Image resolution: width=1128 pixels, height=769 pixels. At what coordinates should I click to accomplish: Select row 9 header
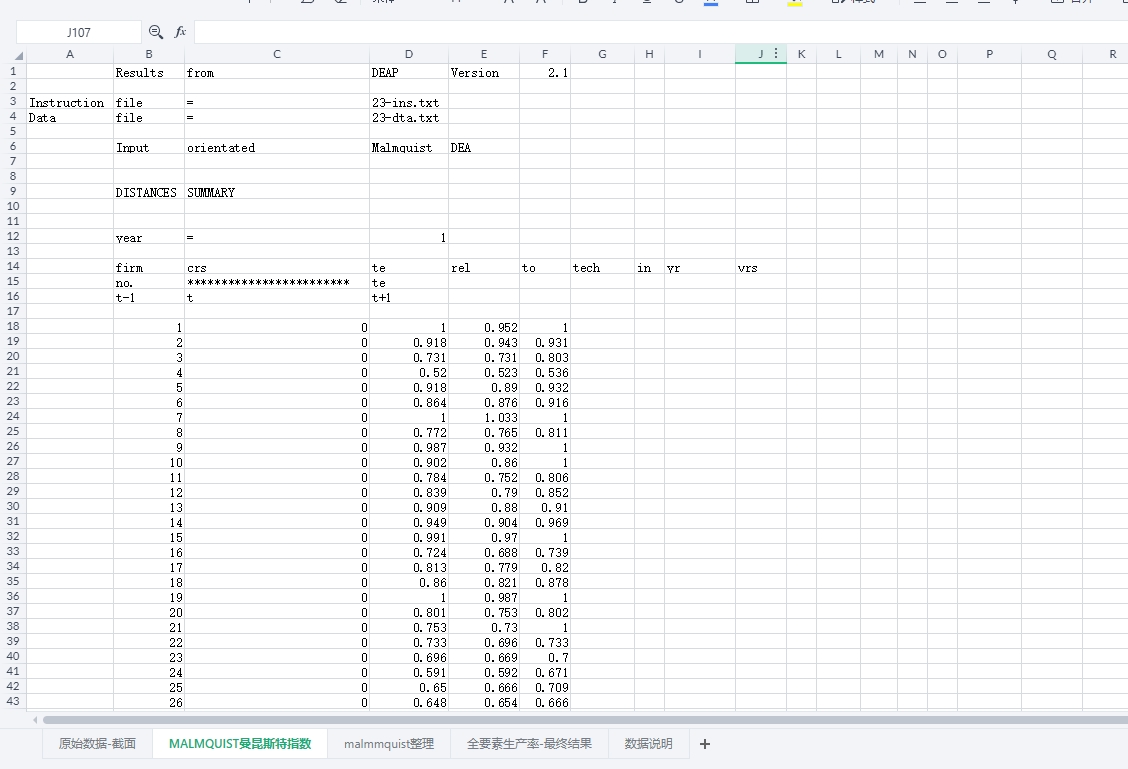[13, 191]
